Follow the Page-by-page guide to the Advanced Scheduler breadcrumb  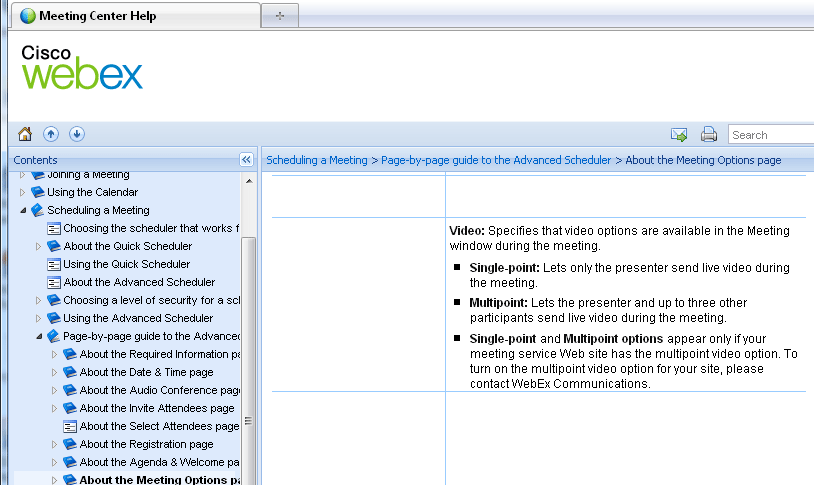pyautogui.click(x=496, y=160)
